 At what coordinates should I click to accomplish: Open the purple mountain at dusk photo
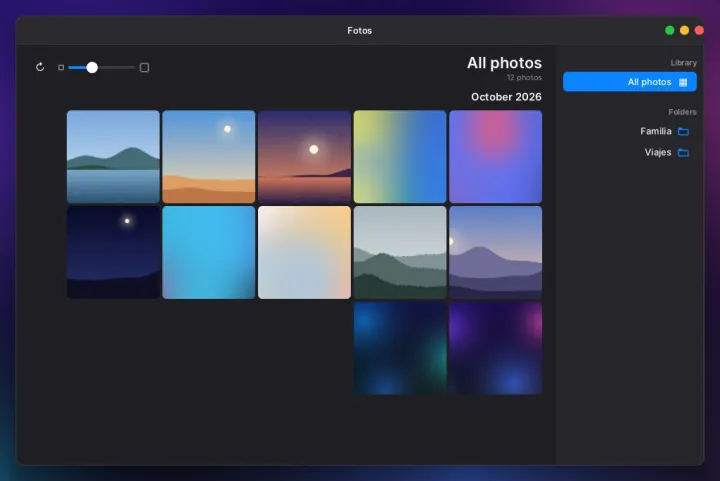(x=495, y=252)
